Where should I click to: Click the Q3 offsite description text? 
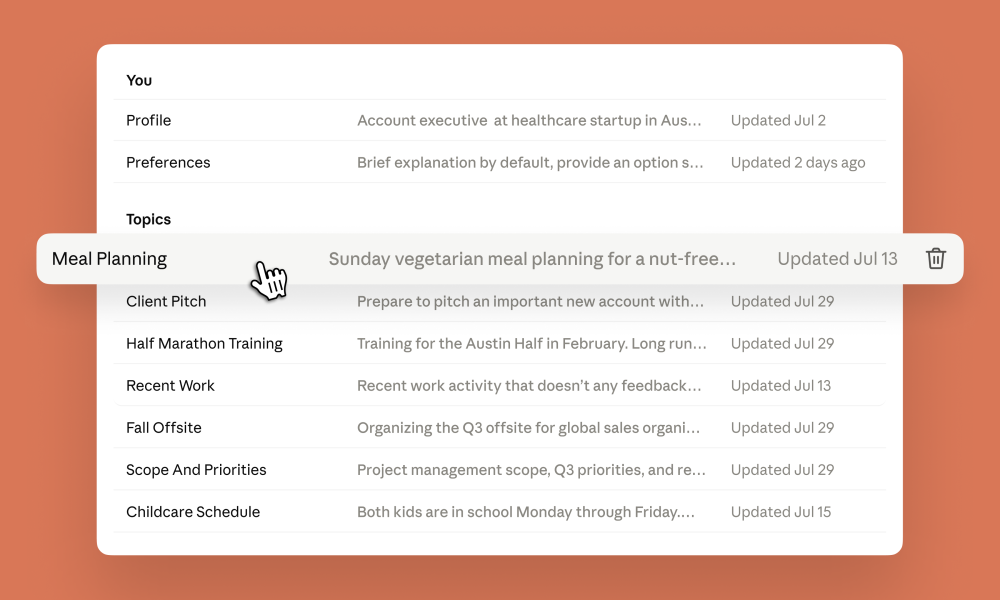529,428
